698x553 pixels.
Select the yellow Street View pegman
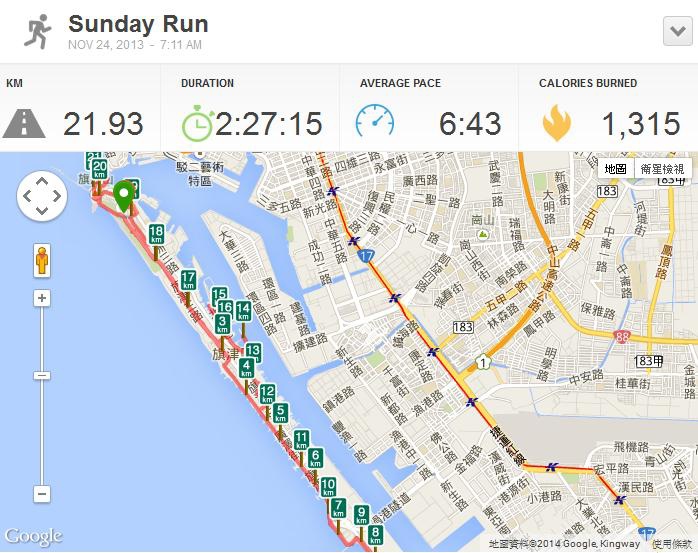tap(42, 260)
